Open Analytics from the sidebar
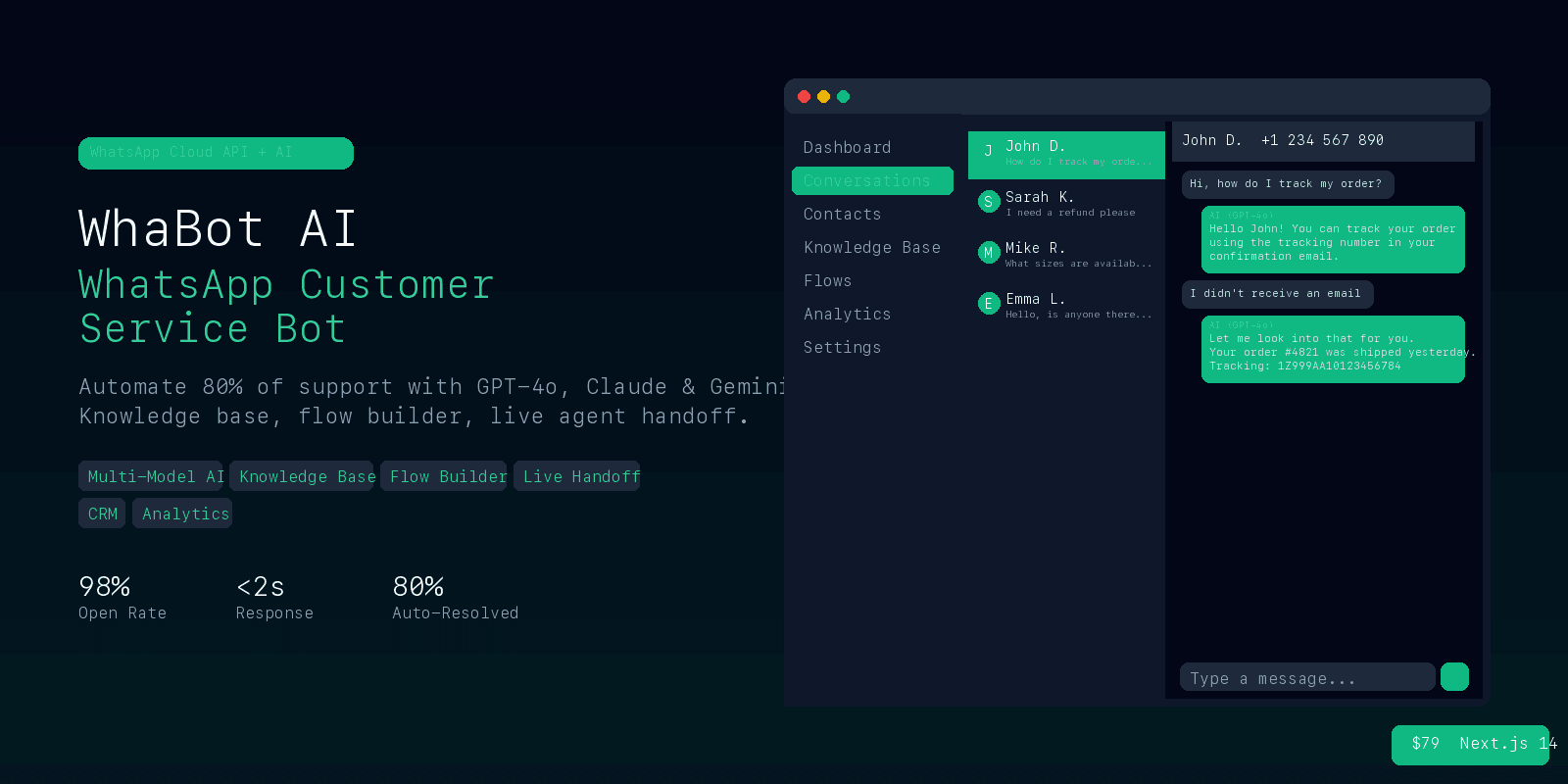The height and width of the screenshot is (784, 1568). 847,315
